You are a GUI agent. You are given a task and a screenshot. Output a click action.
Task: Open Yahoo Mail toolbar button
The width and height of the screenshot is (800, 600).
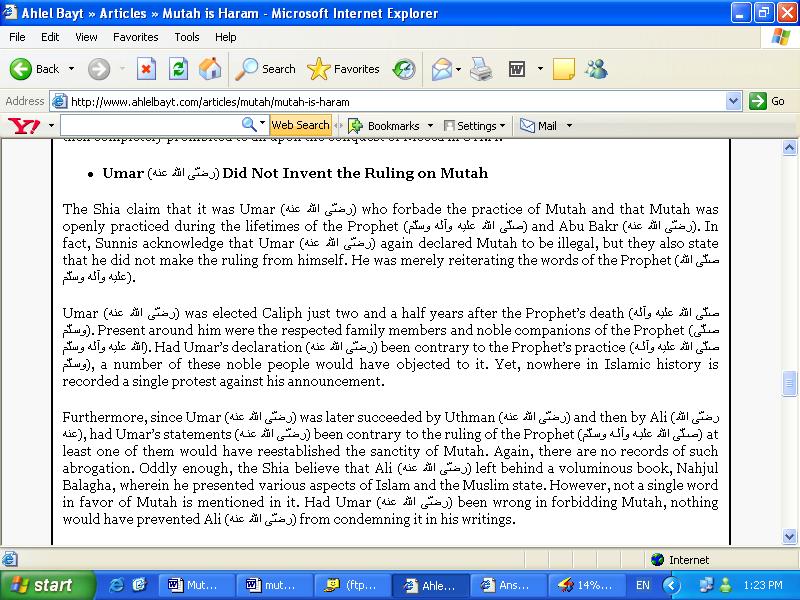tap(538, 126)
